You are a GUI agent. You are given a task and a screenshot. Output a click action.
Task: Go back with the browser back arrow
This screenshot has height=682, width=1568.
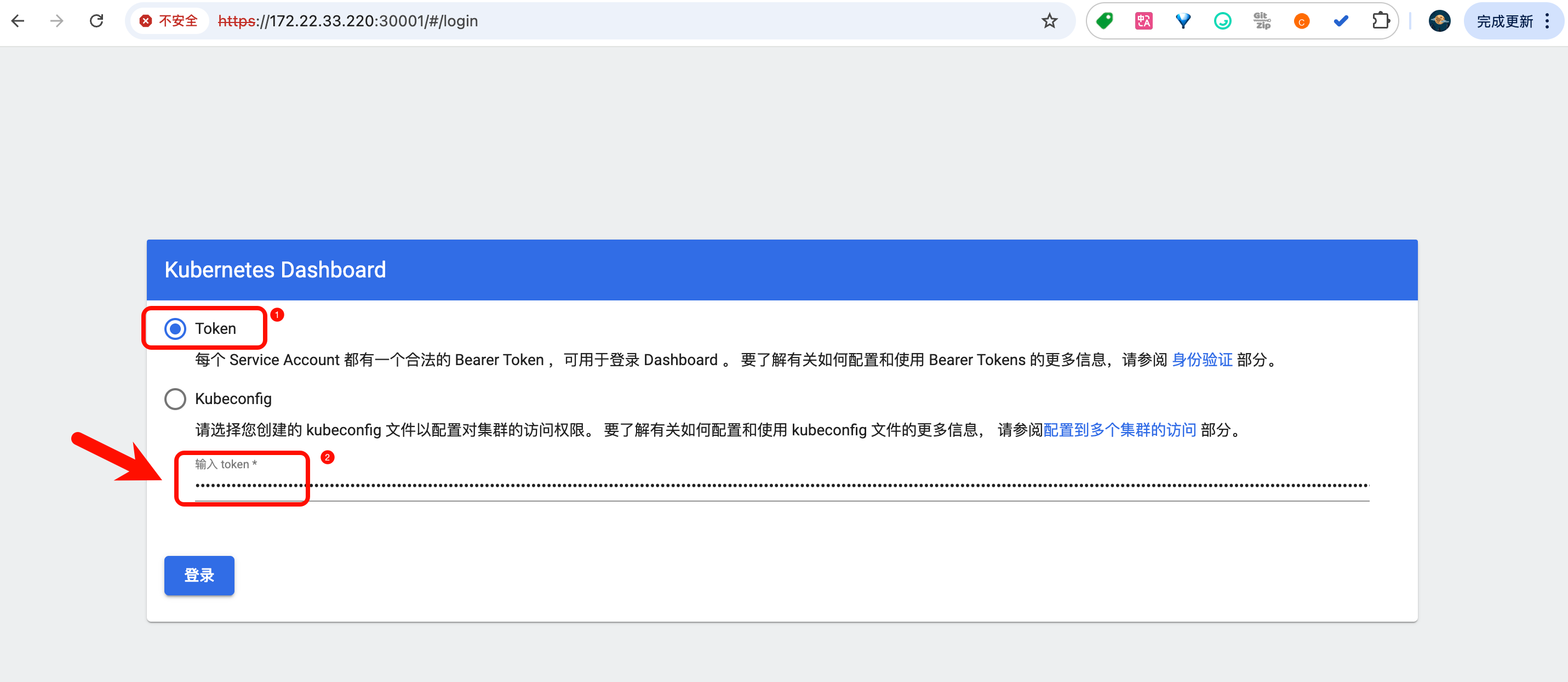point(18,21)
